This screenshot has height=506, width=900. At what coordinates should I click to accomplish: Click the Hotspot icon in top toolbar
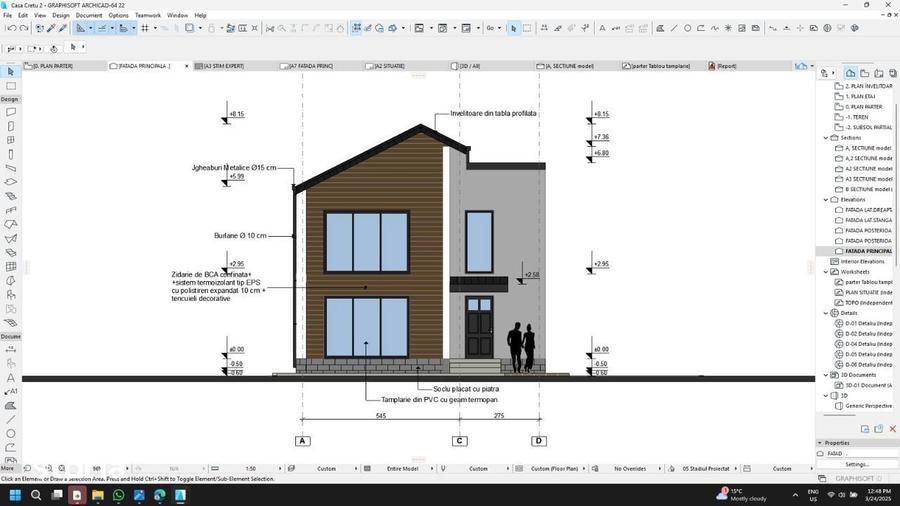point(728,28)
